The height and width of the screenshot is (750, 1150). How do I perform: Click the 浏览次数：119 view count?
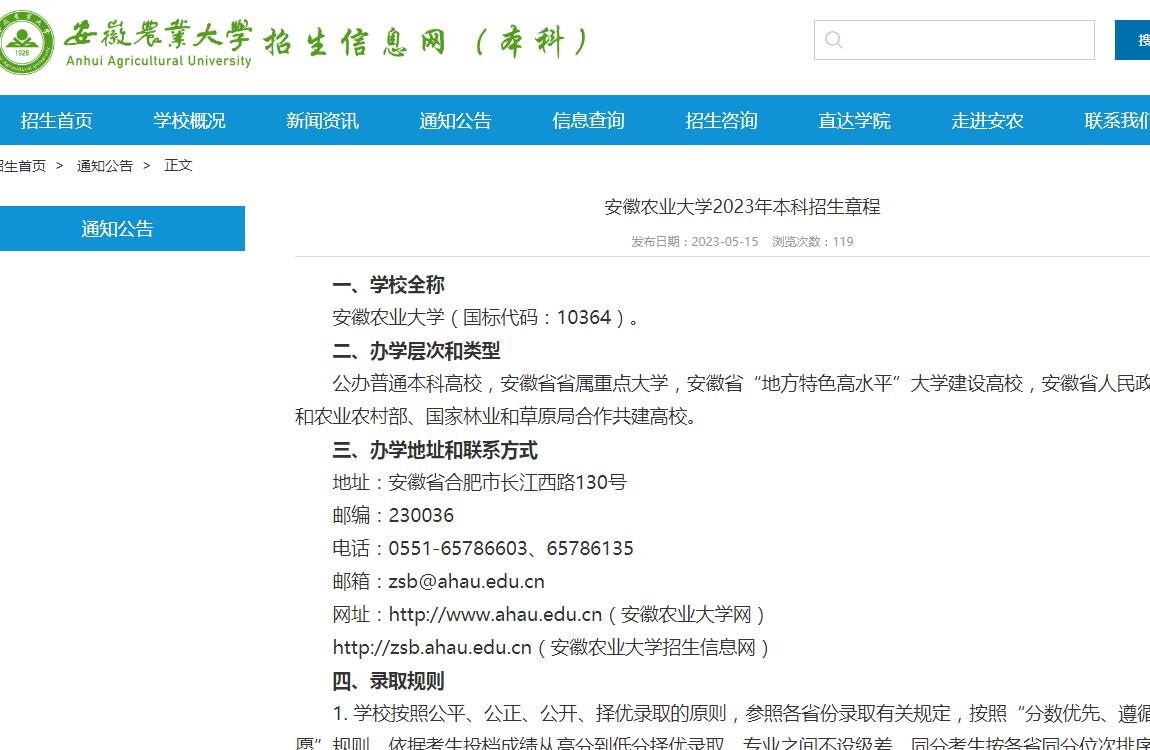813,242
